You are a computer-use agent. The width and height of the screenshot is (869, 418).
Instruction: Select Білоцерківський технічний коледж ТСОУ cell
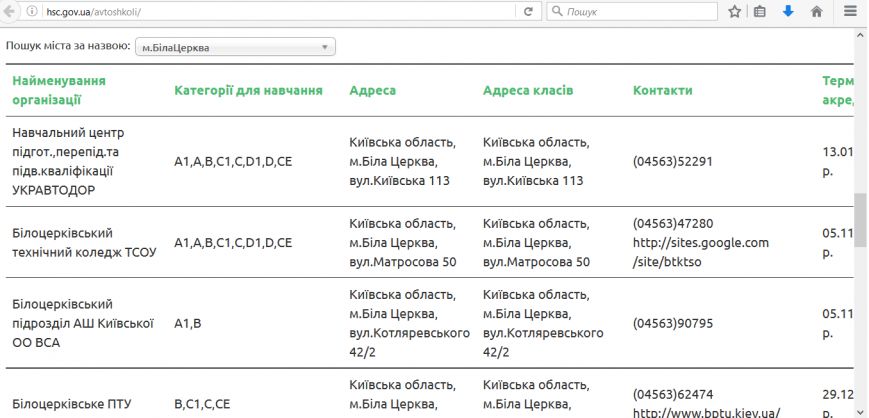tap(84, 242)
